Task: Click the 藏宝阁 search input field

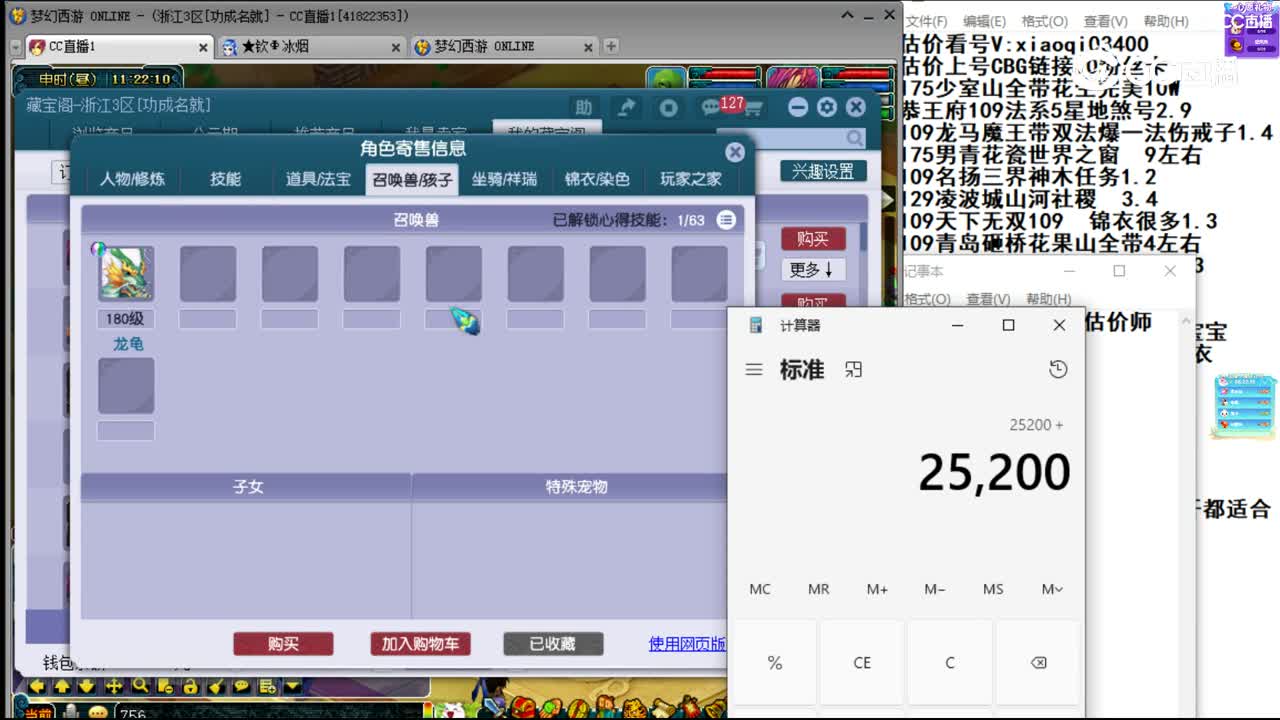Action: (x=792, y=138)
